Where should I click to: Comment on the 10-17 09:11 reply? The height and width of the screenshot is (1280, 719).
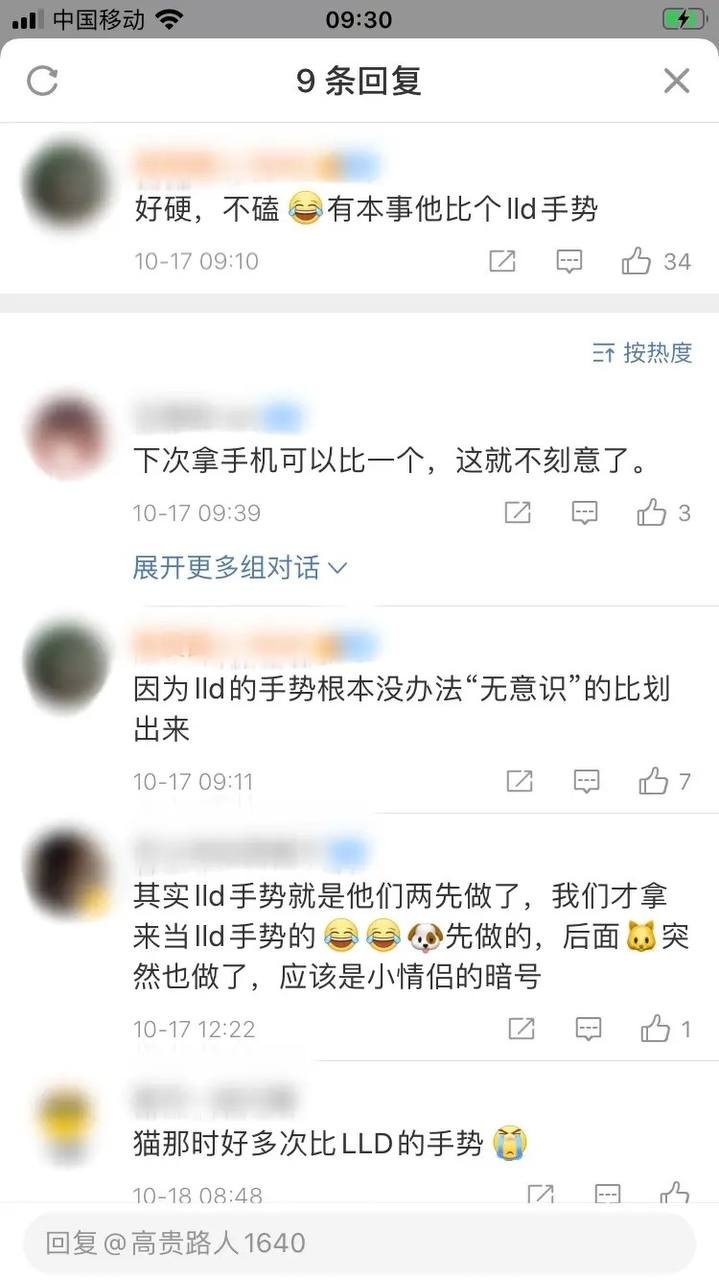(587, 781)
